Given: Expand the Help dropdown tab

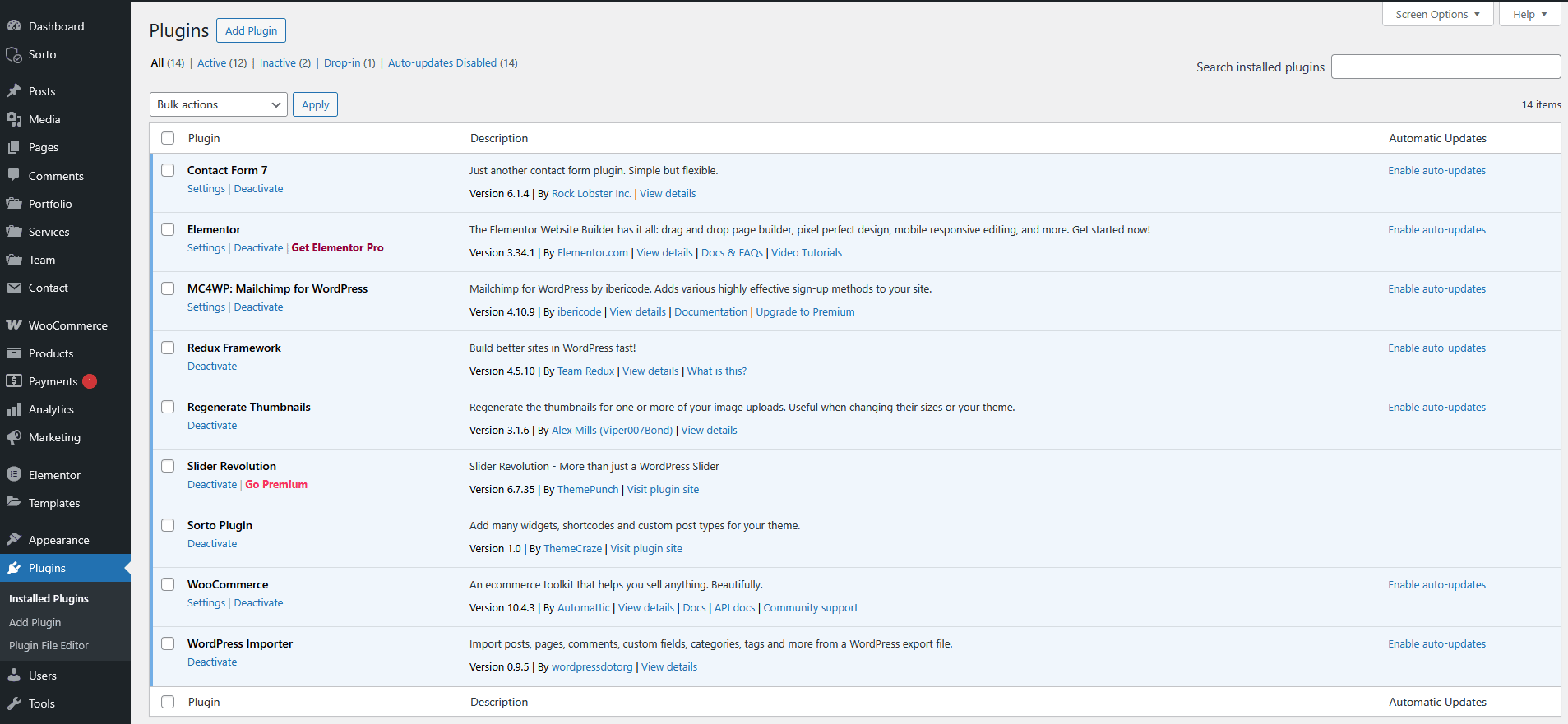Looking at the screenshot, I should [x=1529, y=14].
